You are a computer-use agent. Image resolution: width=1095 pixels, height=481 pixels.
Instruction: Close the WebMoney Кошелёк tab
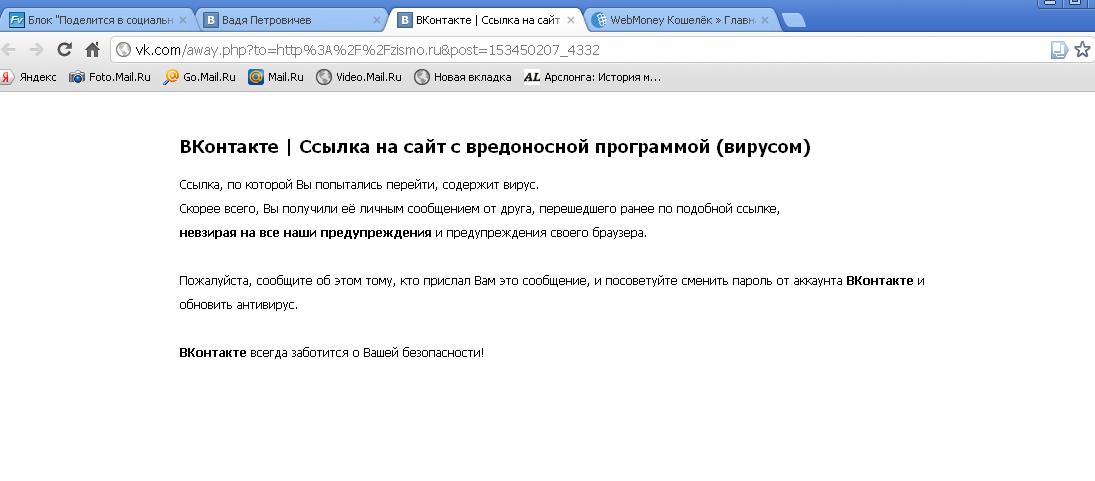click(x=765, y=20)
